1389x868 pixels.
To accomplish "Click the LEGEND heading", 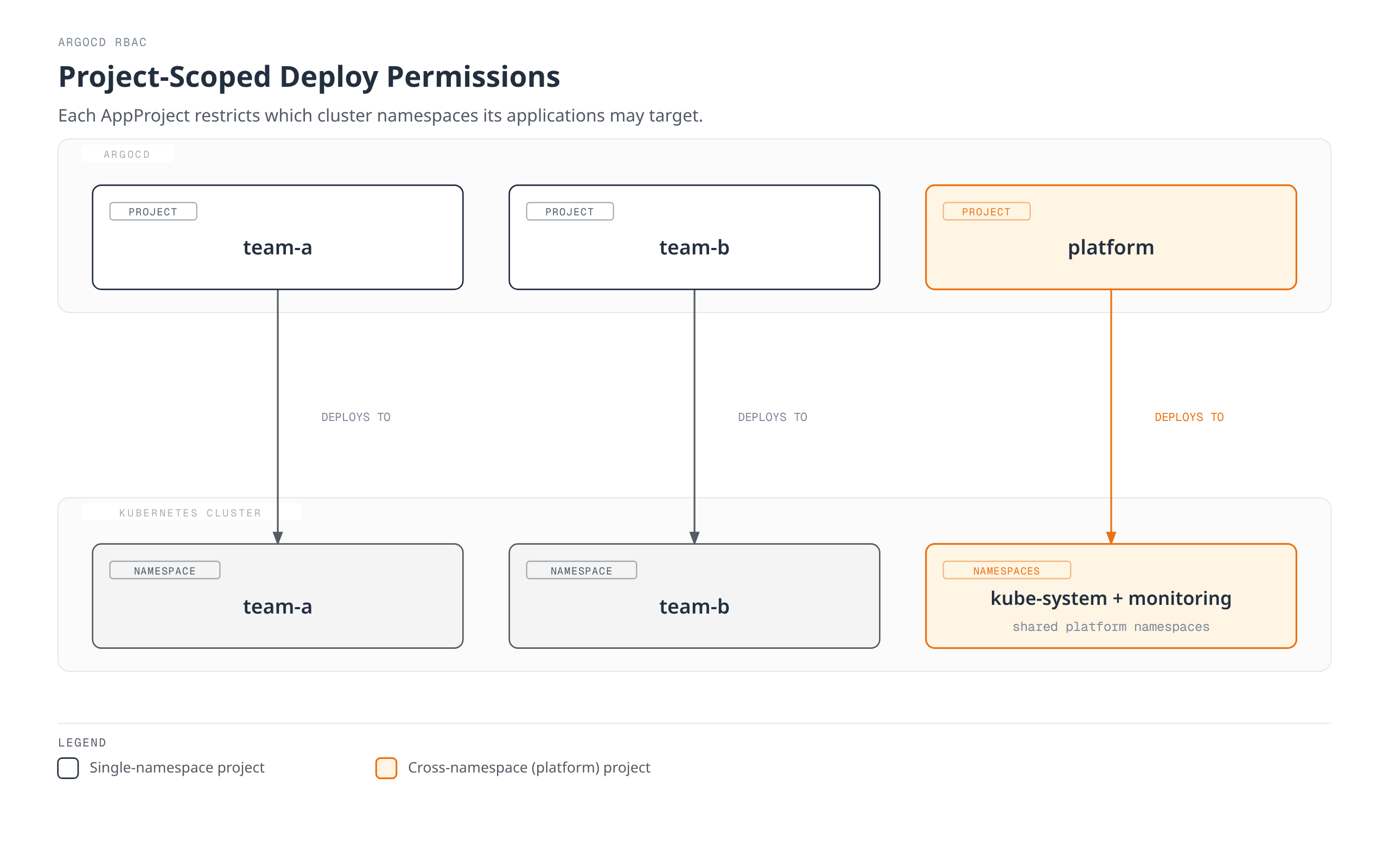I will click(x=82, y=742).
